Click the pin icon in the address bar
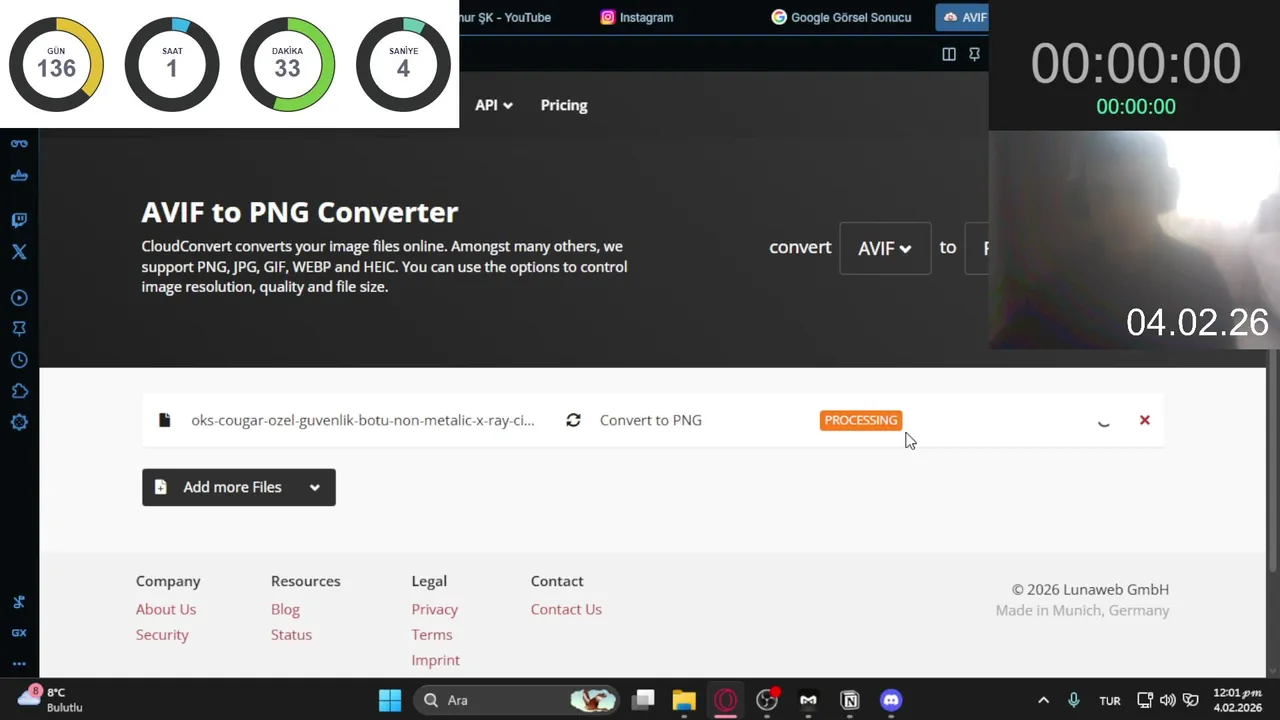The width and height of the screenshot is (1280, 720). point(974,54)
